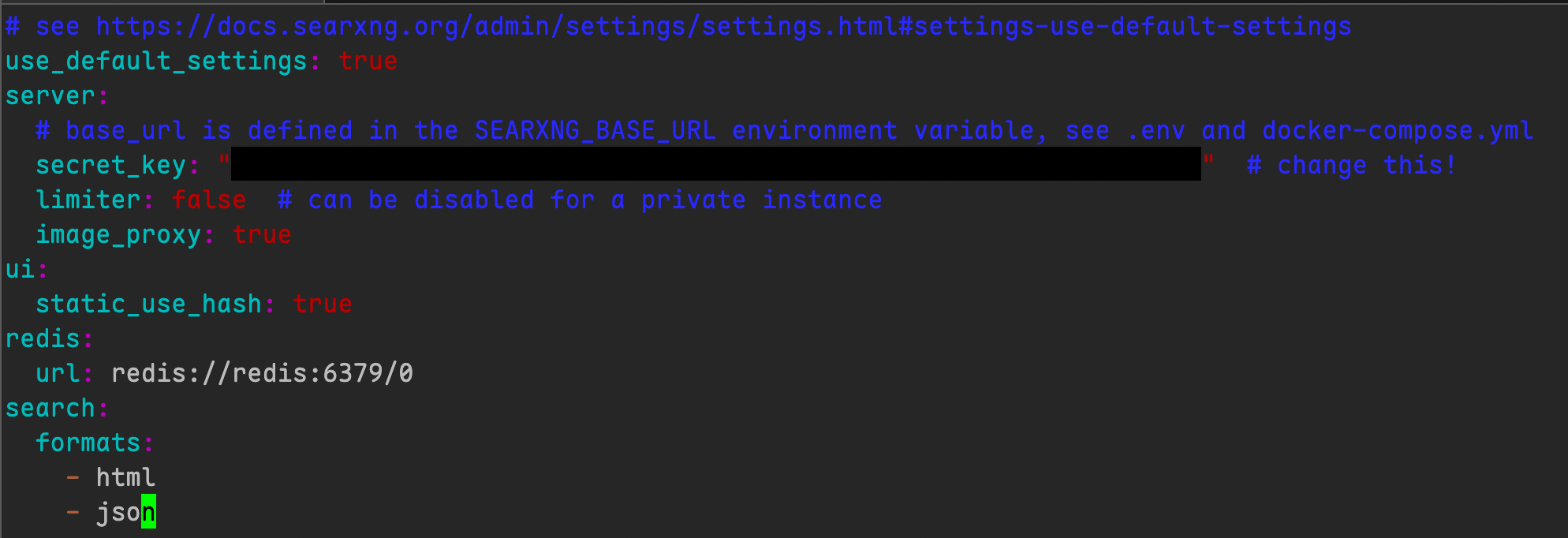Click the formats key

coord(88,443)
